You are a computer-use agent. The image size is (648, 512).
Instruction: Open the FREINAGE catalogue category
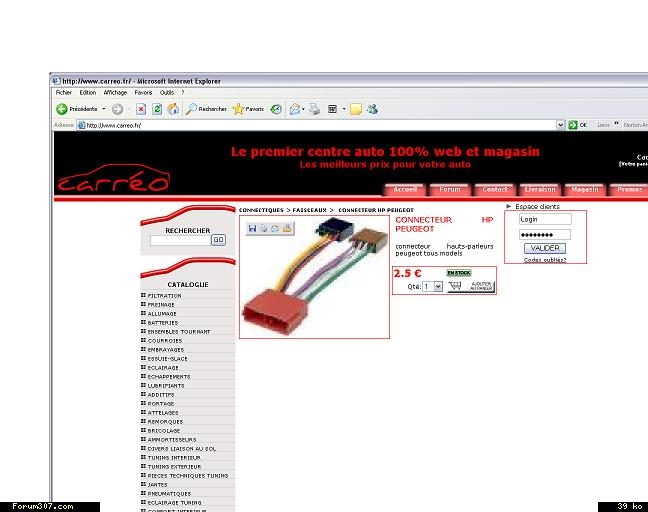(162, 305)
